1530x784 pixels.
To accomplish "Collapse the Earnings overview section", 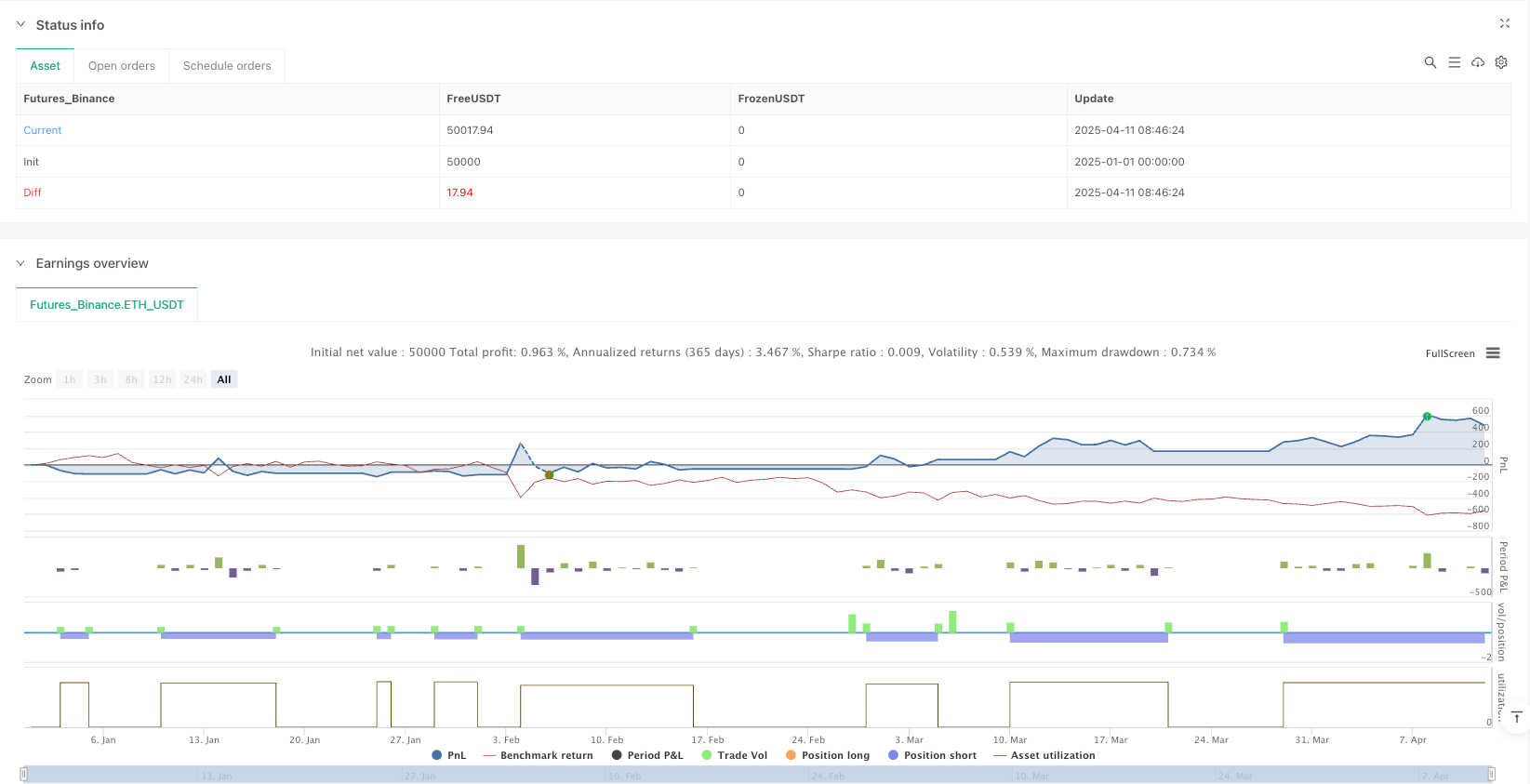I will click(x=21, y=263).
